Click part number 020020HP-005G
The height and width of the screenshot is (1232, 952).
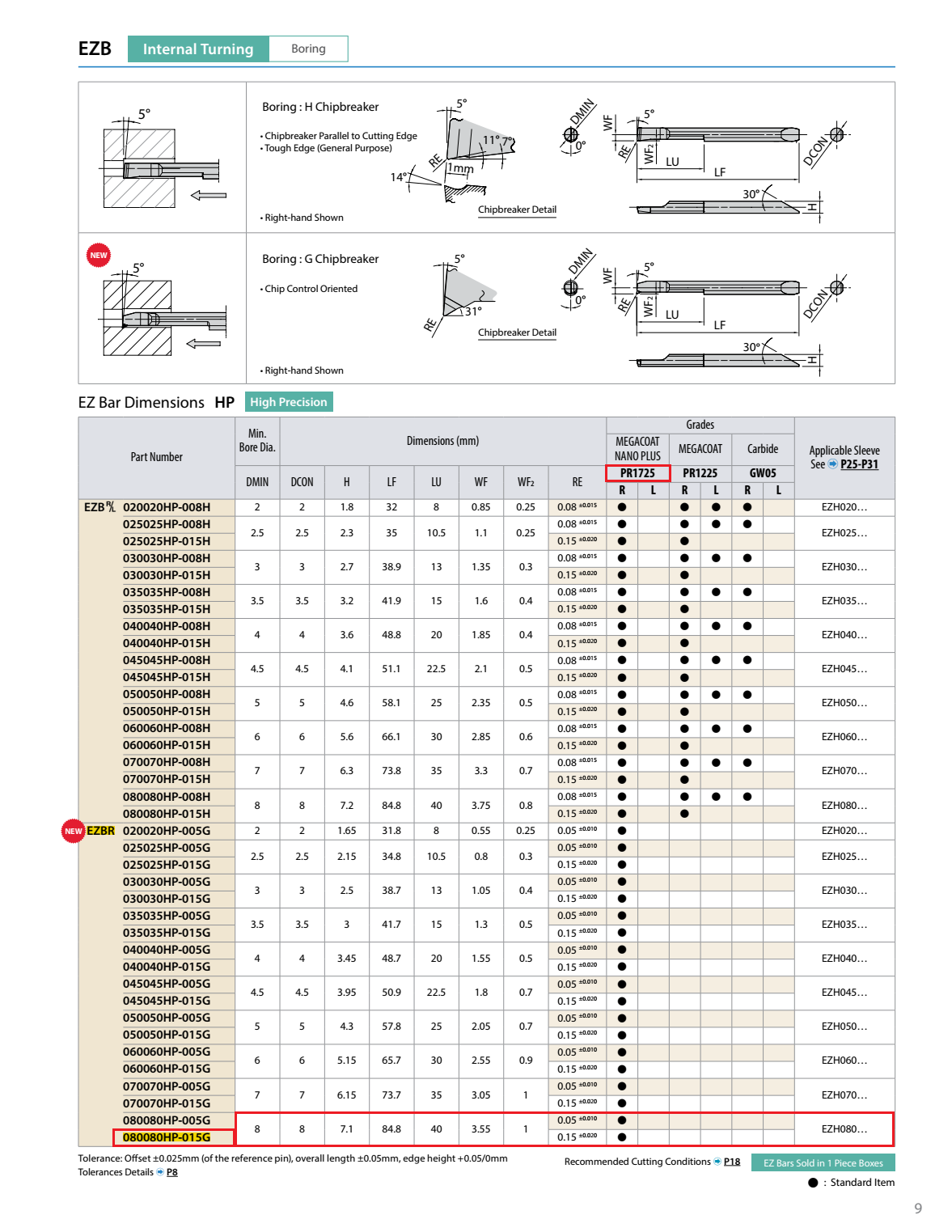tap(167, 831)
